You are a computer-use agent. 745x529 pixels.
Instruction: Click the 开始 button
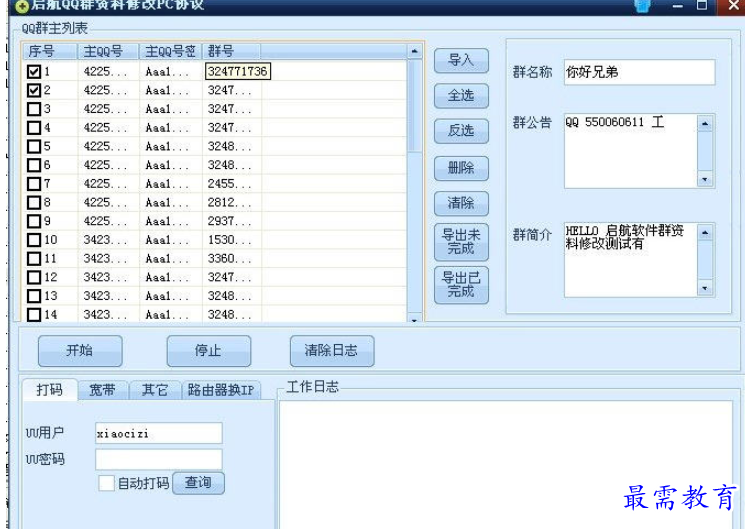[x=80, y=351]
